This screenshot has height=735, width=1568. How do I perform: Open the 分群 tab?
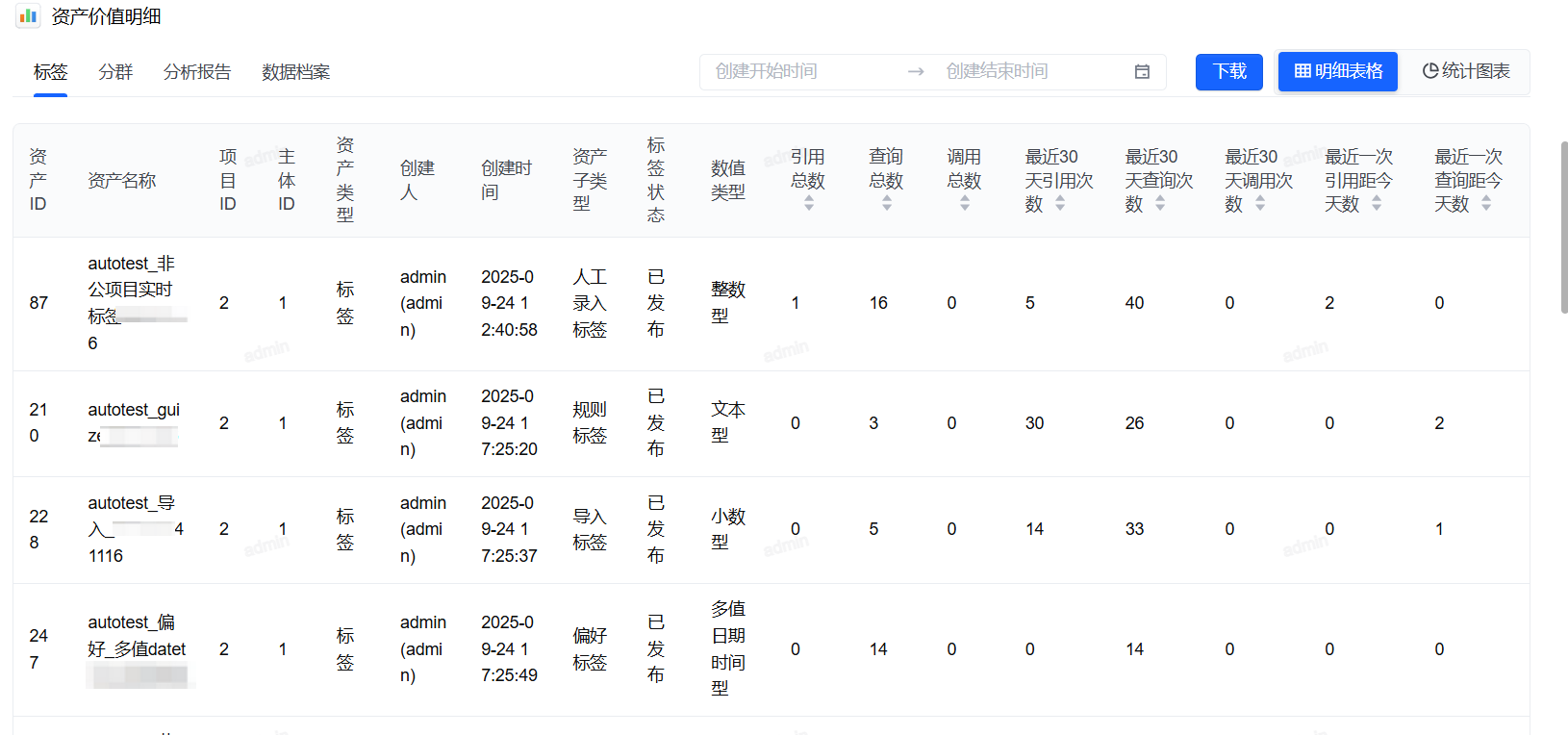tap(115, 72)
